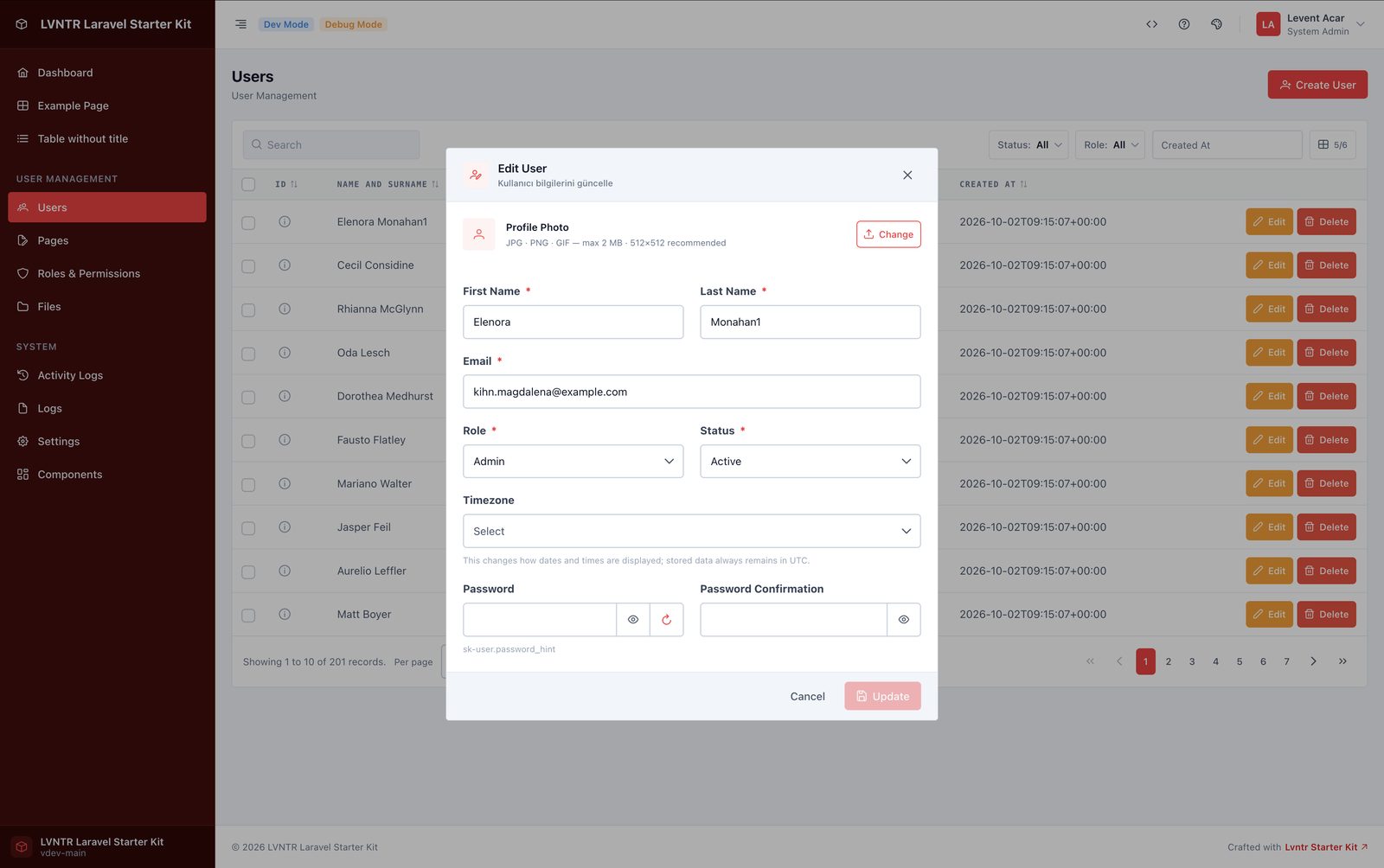Image resolution: width=1384 pixels, height=868 pixels.
Task: Click info icon for Oda Lesch row
Action: coord(285,353)
